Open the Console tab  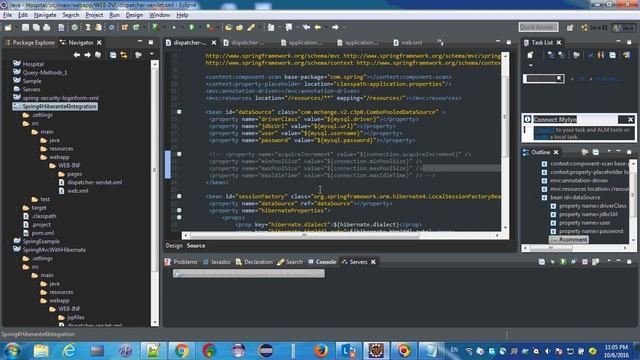(x=322, y=262)
